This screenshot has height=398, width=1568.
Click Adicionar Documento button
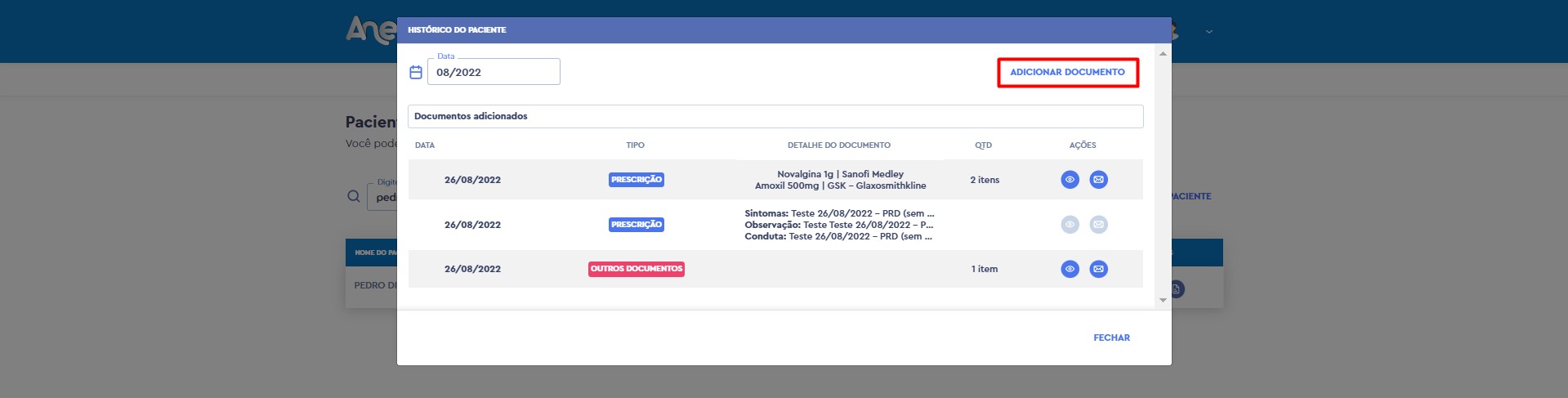click(x=1067, y=72)
